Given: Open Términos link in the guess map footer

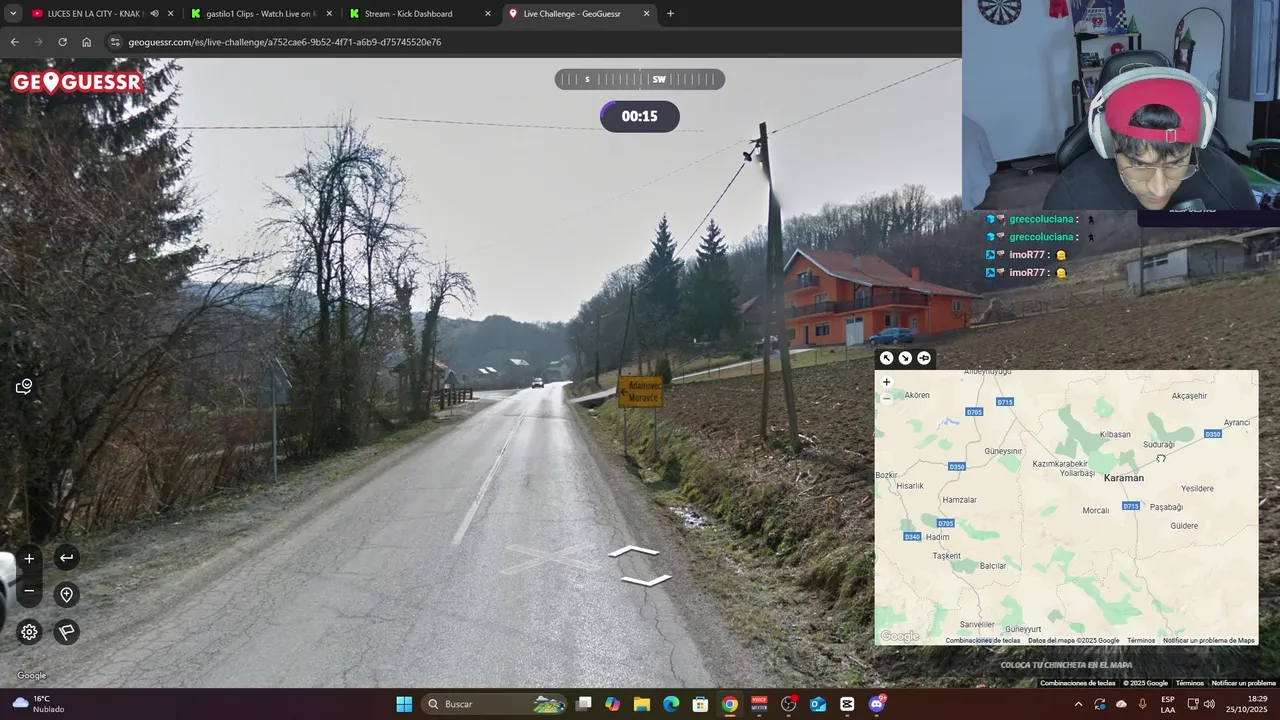Looking at the screenshot, I should (x=1141, y=640).
